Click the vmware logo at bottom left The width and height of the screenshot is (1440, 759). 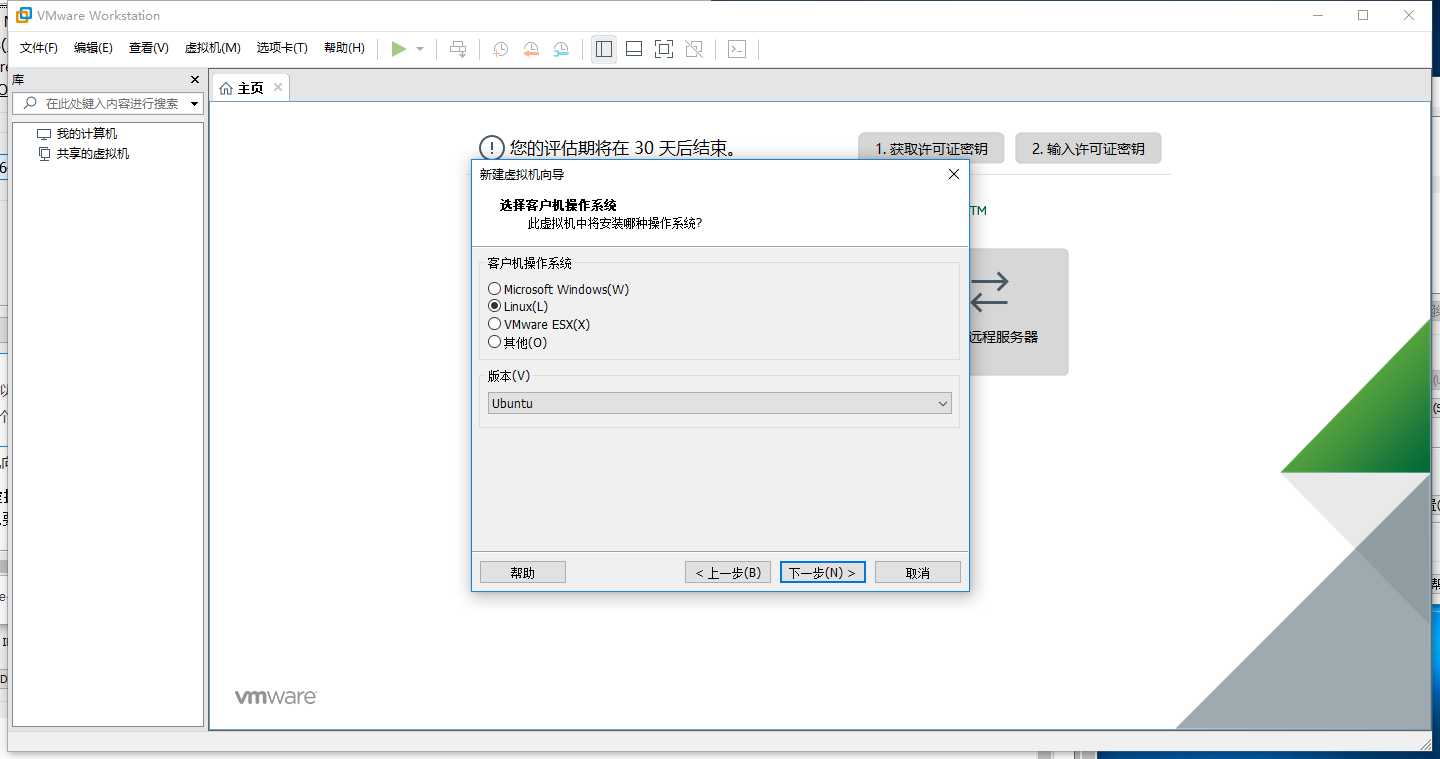[x=276, y=696]
